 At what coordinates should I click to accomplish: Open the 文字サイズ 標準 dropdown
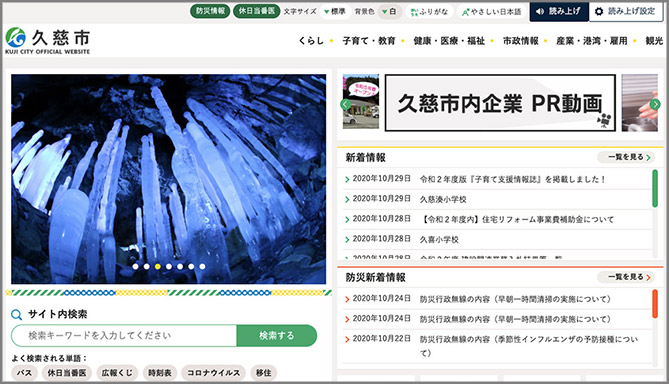pos(335,12)
